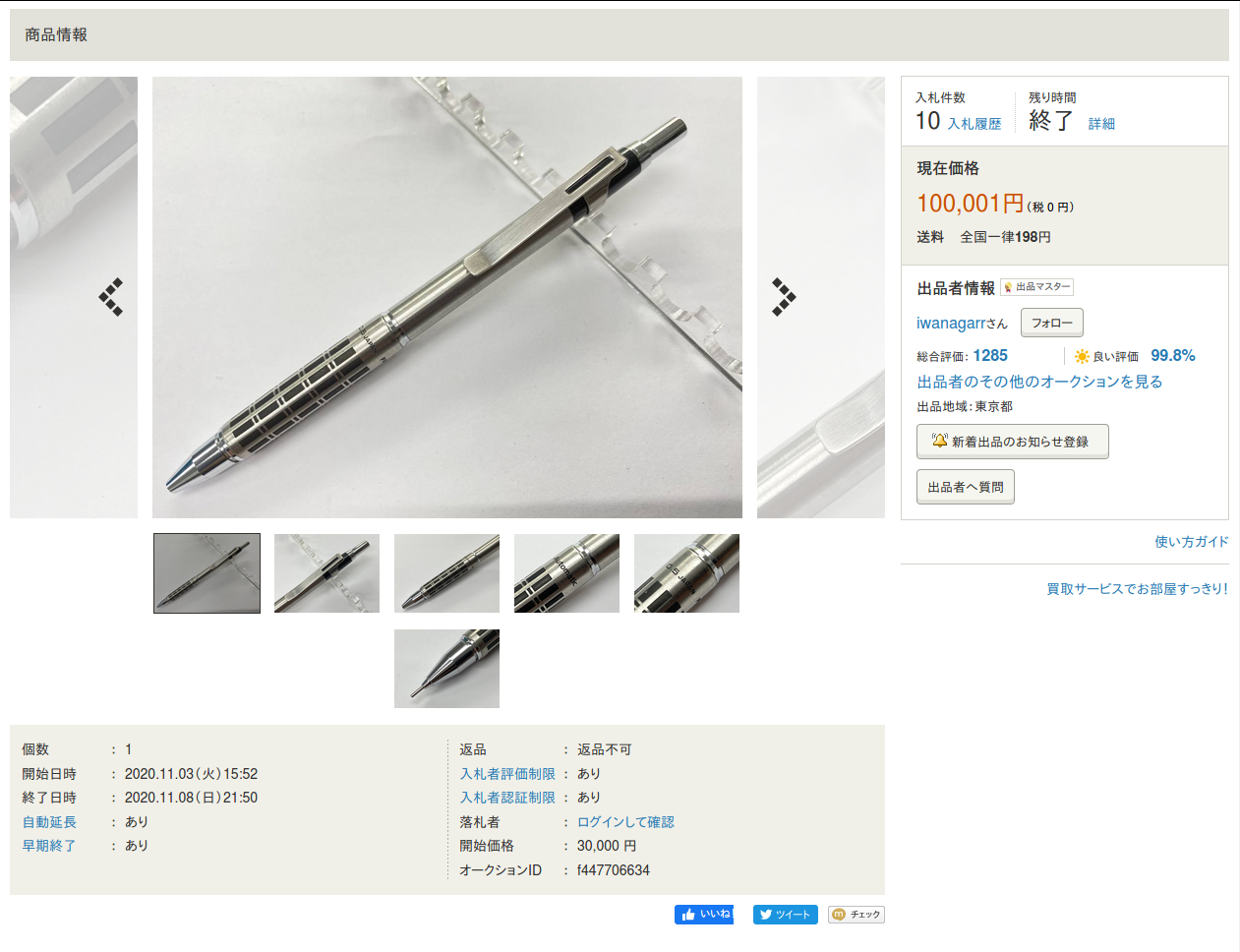1240x952 pixels.
Task: Follow seller with フォロー button
Action: point(1052,323)
